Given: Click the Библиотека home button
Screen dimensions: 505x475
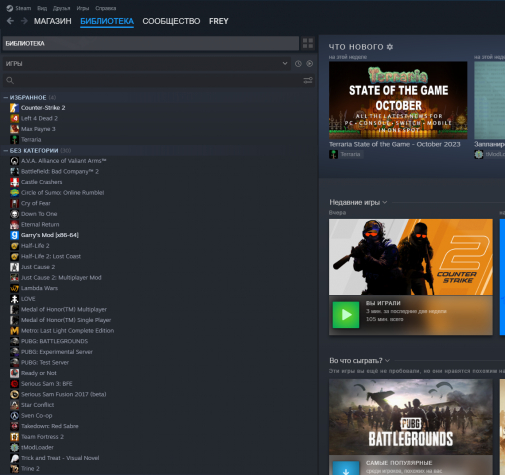Looking at the screenshot, I should coord(151,43).
